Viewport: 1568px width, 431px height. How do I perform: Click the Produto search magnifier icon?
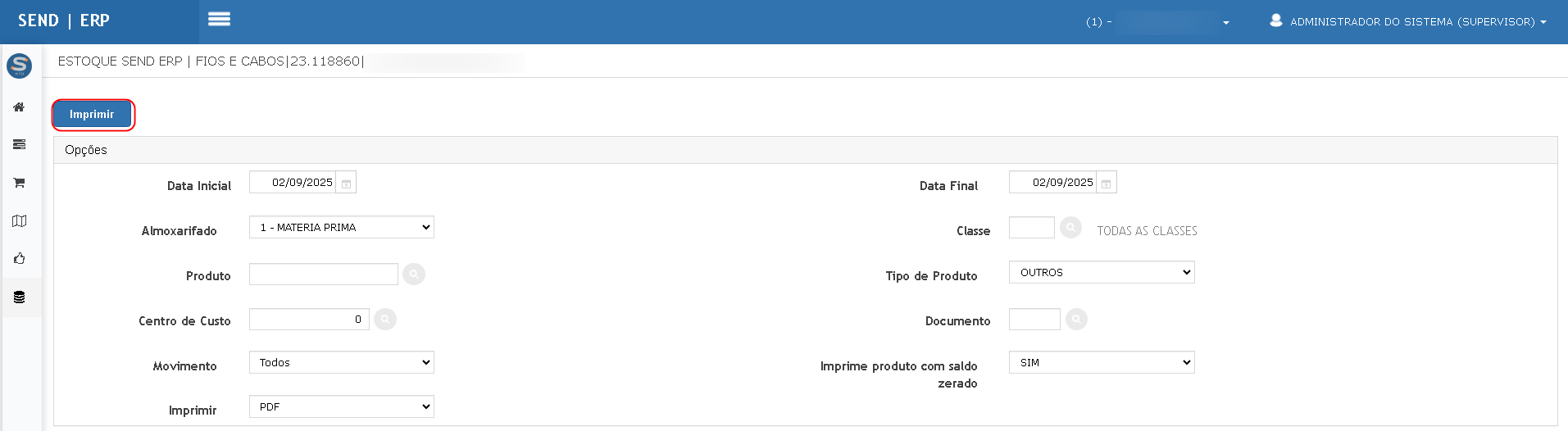[x=414, y=274]
